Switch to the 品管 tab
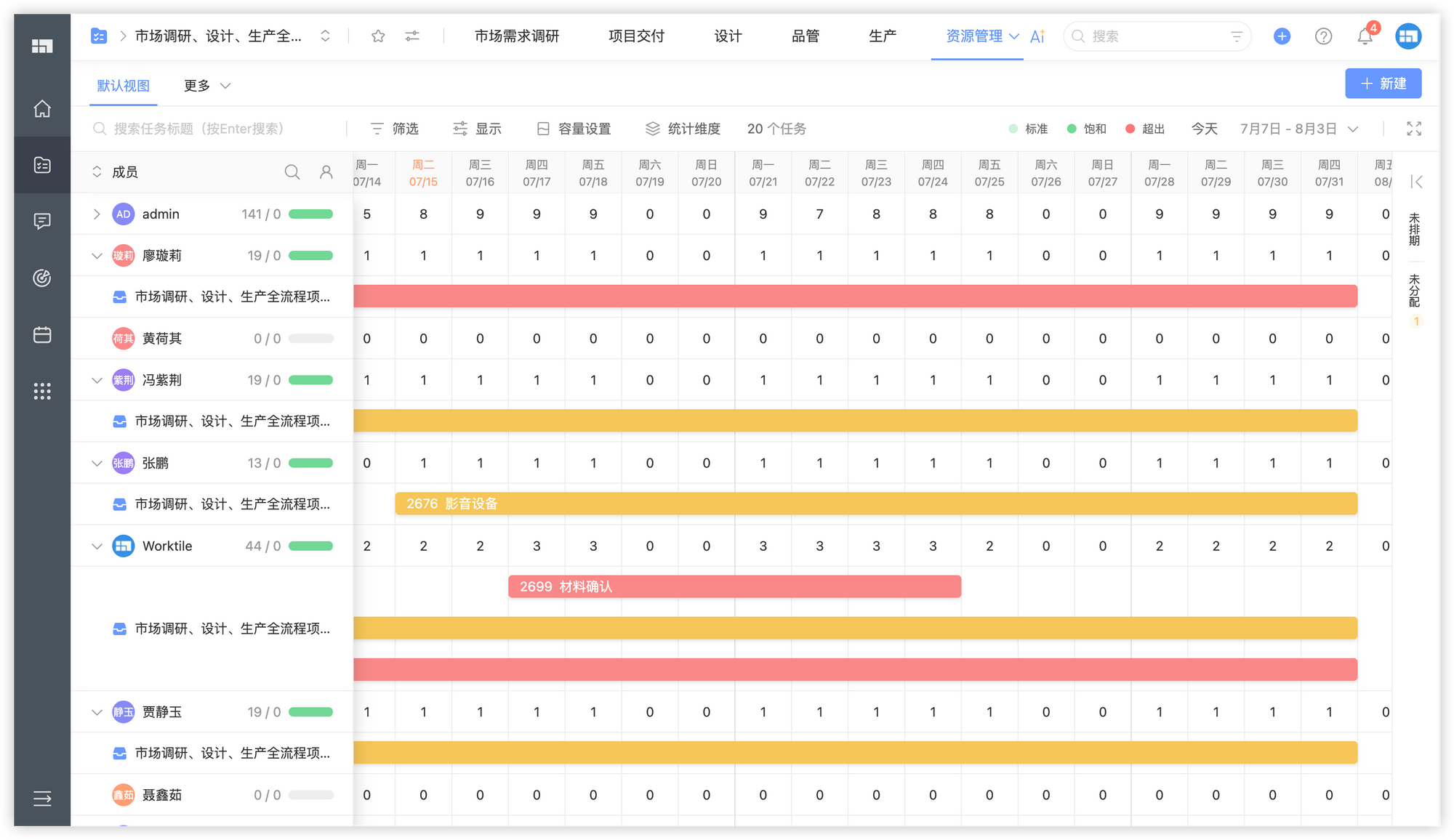The height and width of the screenshot is (840, 1454). coord(805,36)
